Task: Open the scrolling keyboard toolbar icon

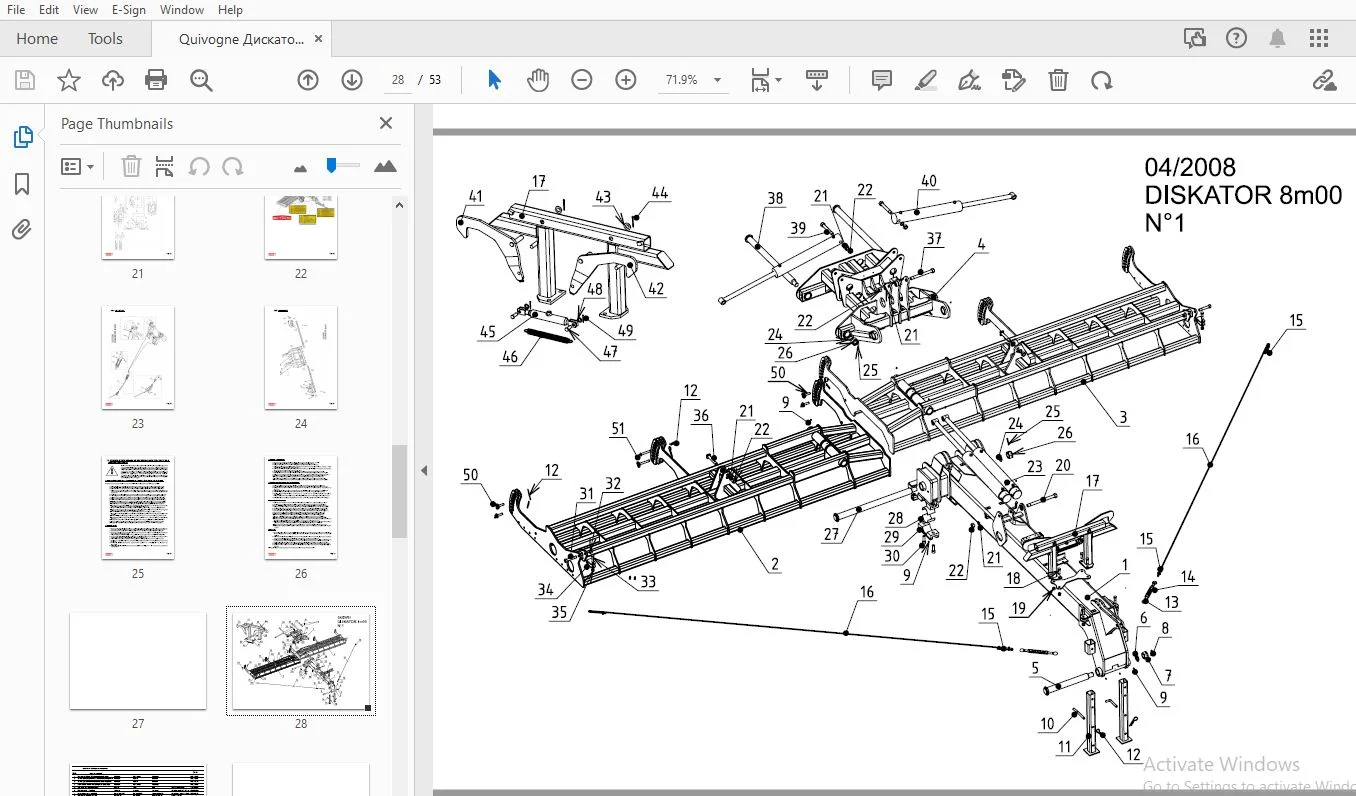Action: click(817, 80)
